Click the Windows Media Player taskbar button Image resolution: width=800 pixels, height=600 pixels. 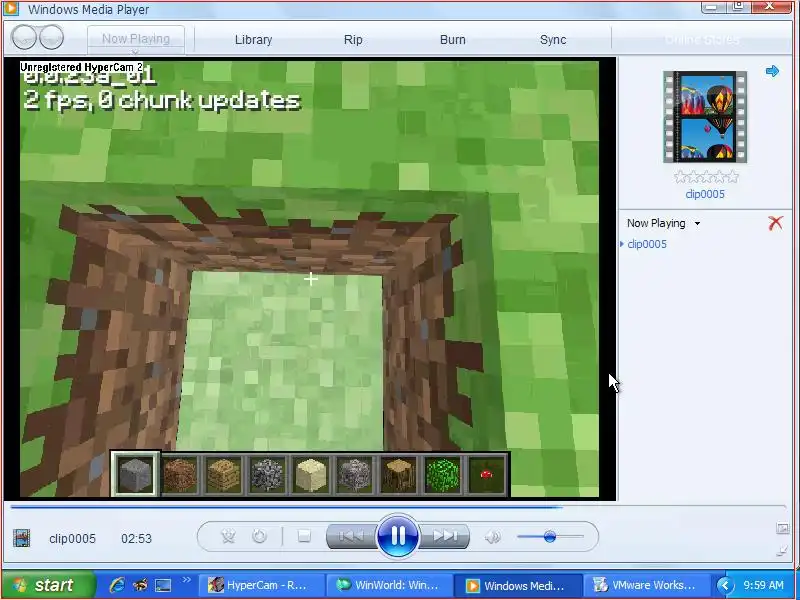point(517,585)
